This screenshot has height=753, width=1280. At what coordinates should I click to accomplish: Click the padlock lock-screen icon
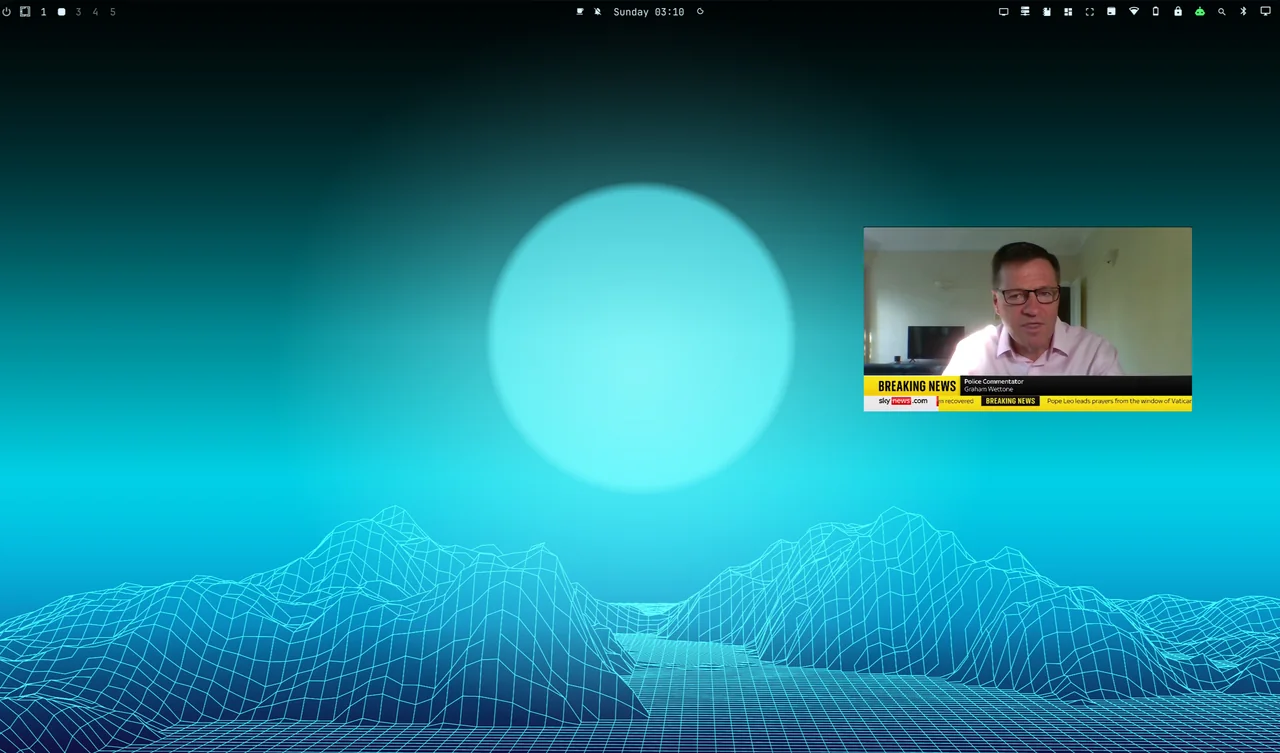[1178, 12]
